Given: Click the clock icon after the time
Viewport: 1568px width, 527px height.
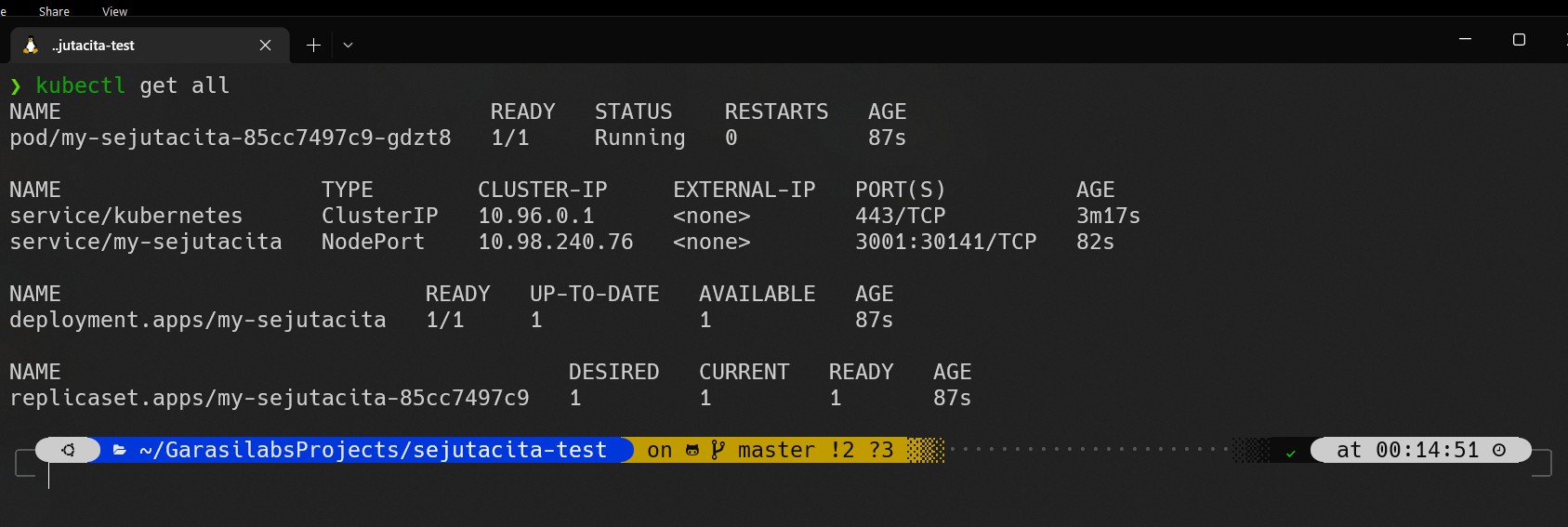Looking at the screenshot, I should click(1499, 450).
